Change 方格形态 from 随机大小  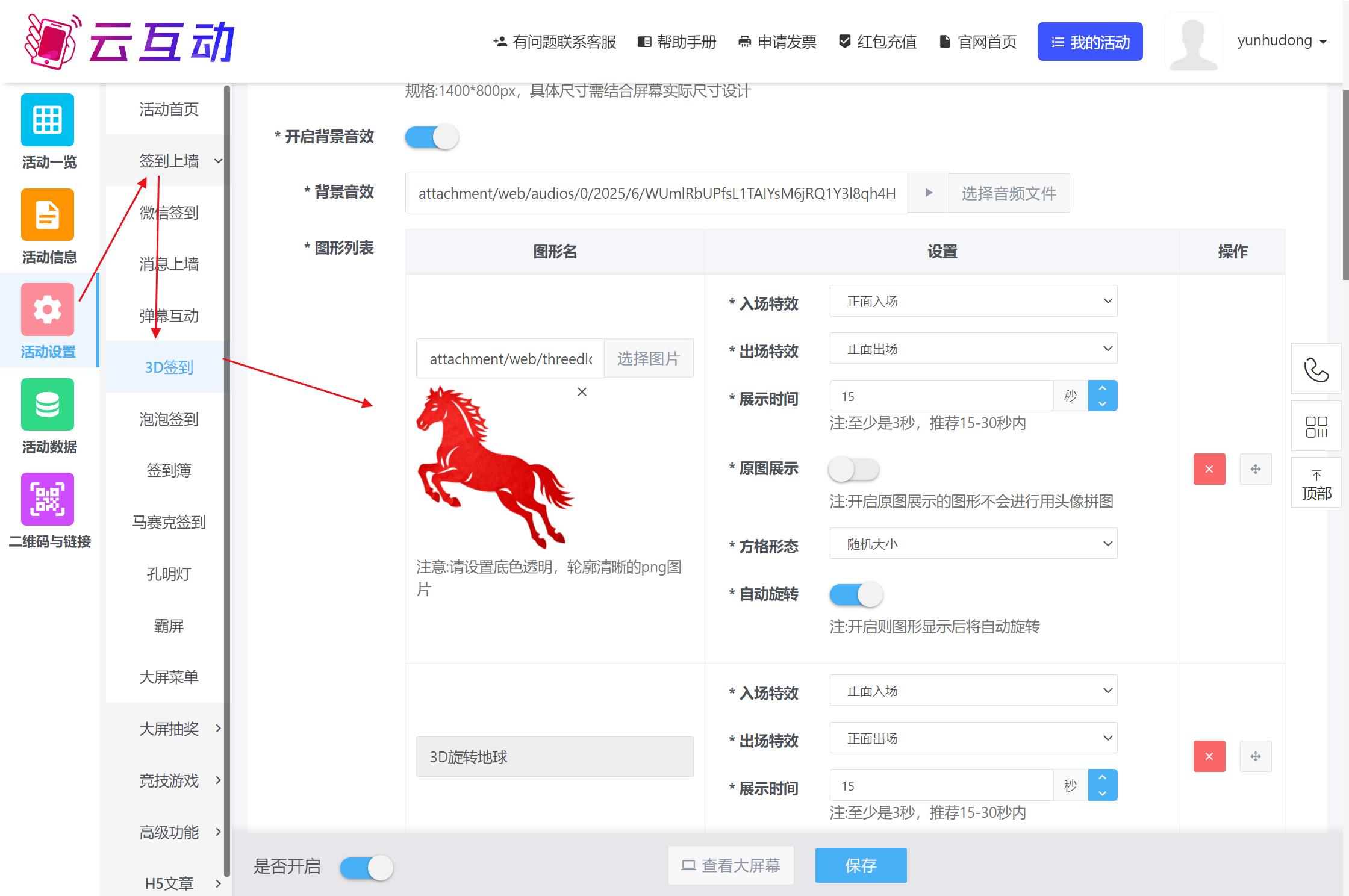click(x=973, y=543)
